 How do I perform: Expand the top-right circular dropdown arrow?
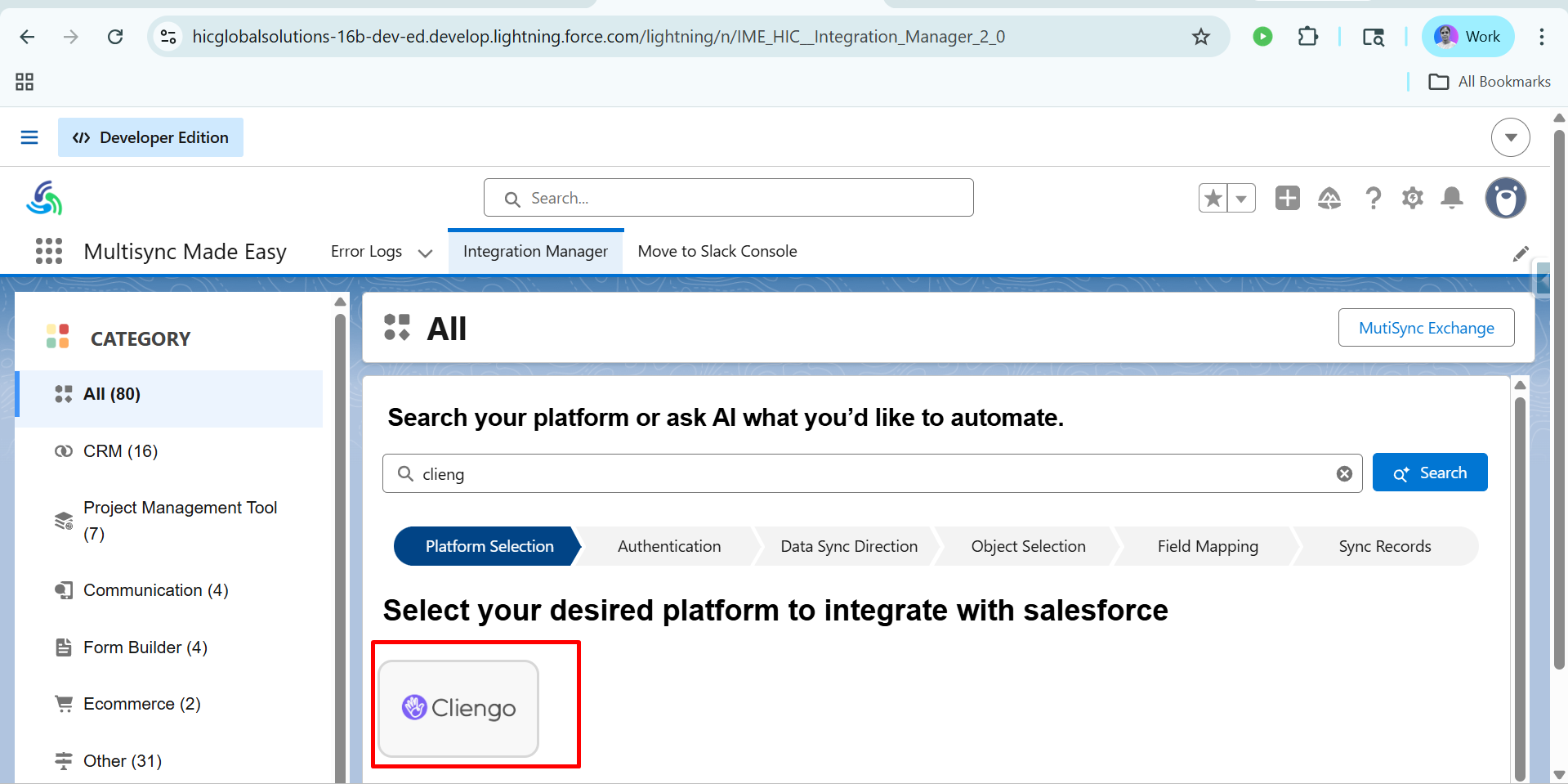pos(1510,137)
